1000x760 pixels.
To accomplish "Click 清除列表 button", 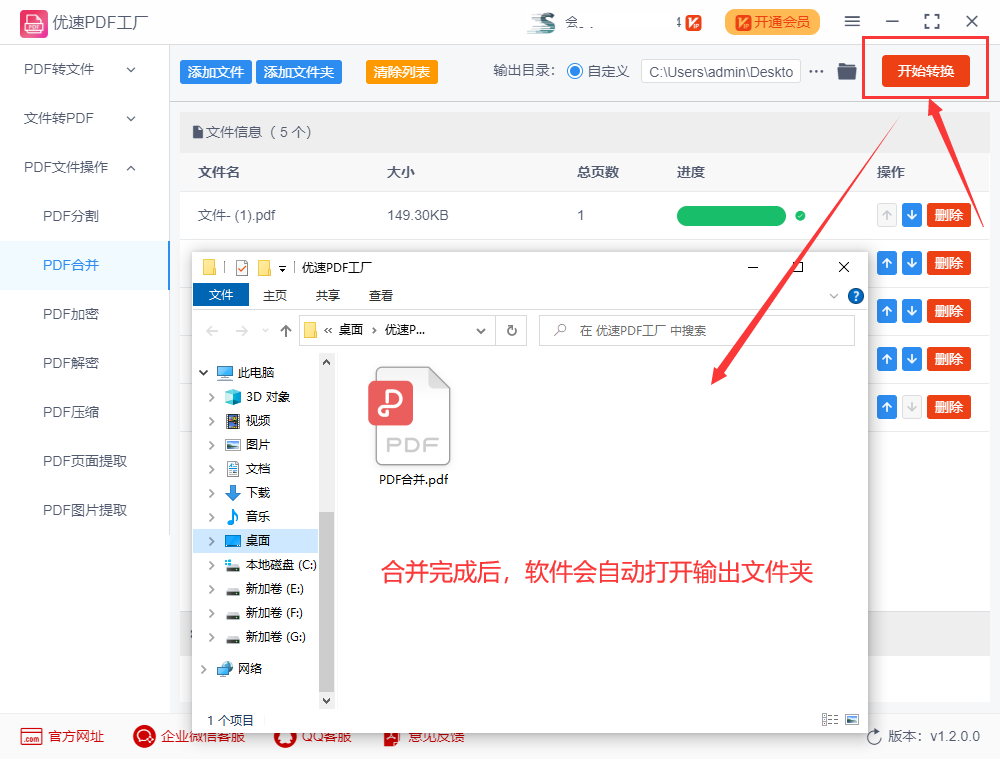I will (x=401, y=72).
